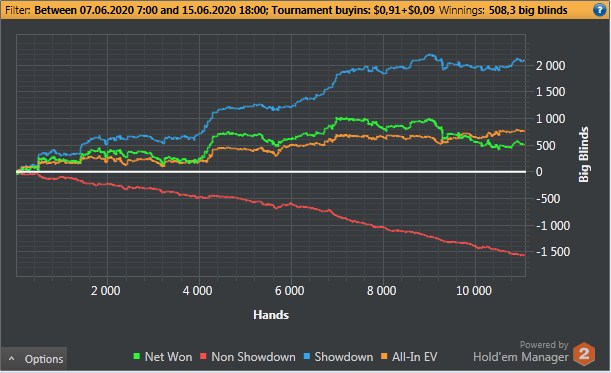Expand the Options panel
Image resolution: width=611 pixels, height=373 pixels.
(x=34, y=359)
